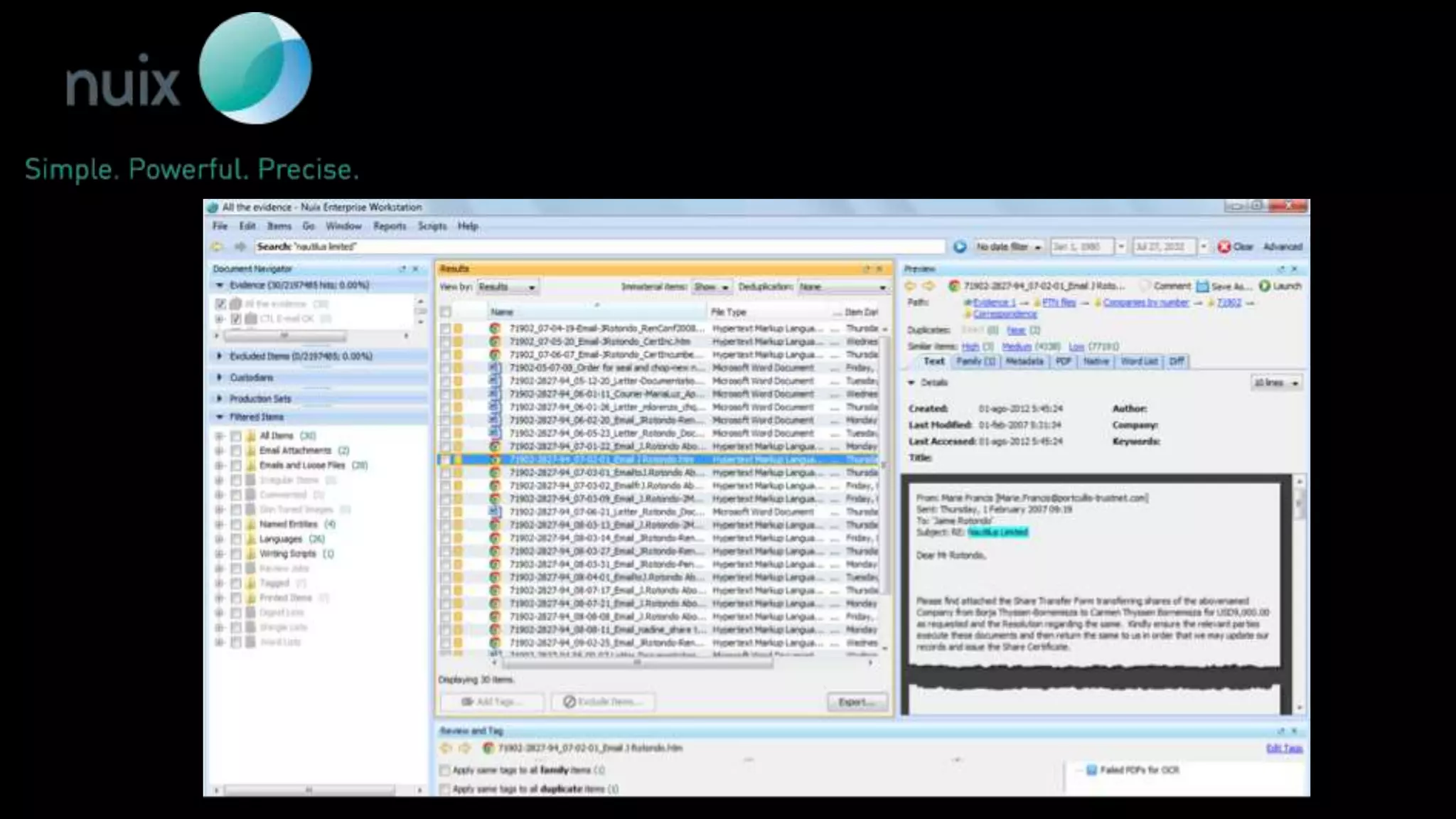Image resolution: width=1456 pixels, height=819 pixels.
Task: Tick the select-all checkbox in Results header
Action: tap(446, 312)
